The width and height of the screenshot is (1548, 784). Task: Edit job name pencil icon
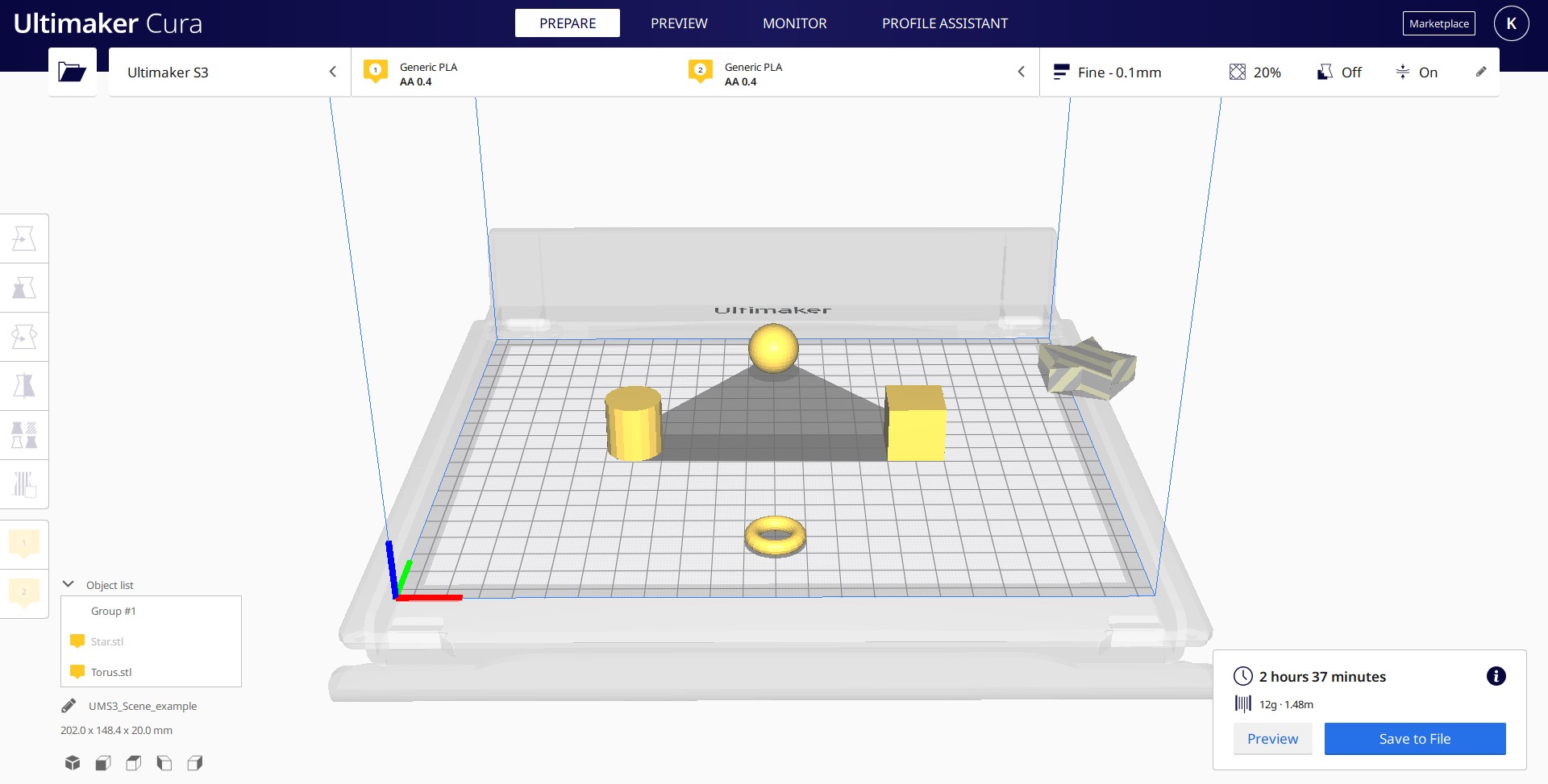pos(69,706)
